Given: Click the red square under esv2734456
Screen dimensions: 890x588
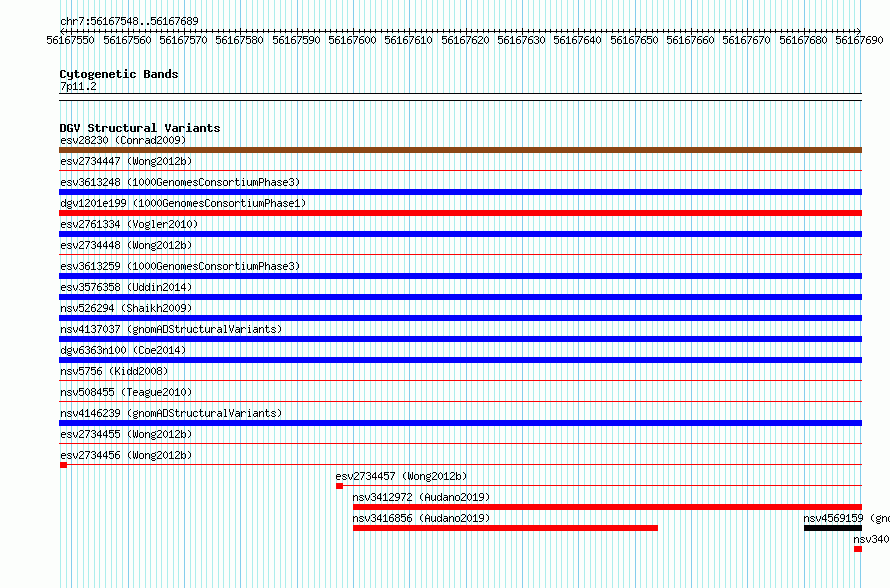Looking at the screenshot, I should (63, 465).
